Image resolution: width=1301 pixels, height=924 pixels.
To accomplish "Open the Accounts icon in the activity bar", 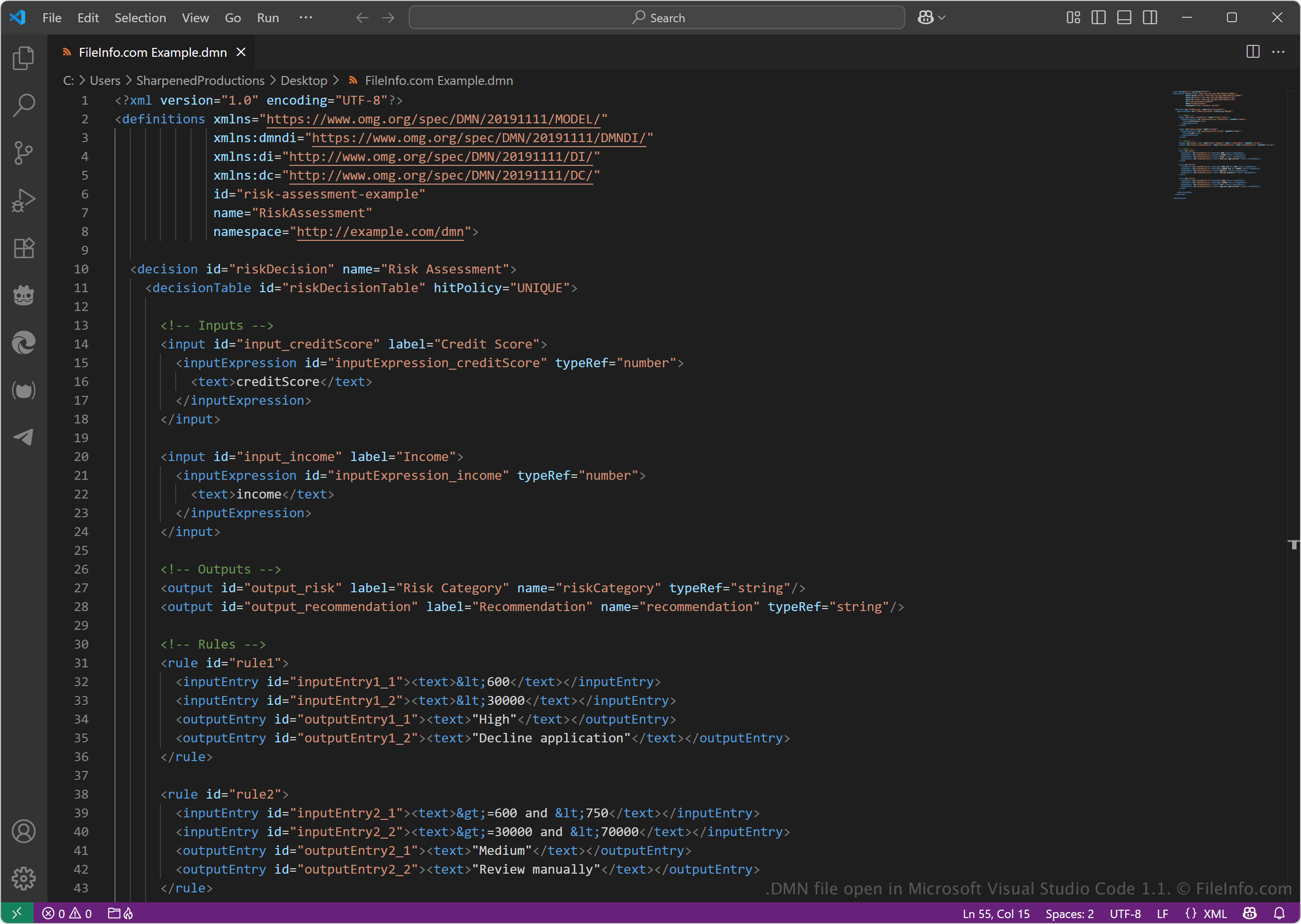I will 23,831.
